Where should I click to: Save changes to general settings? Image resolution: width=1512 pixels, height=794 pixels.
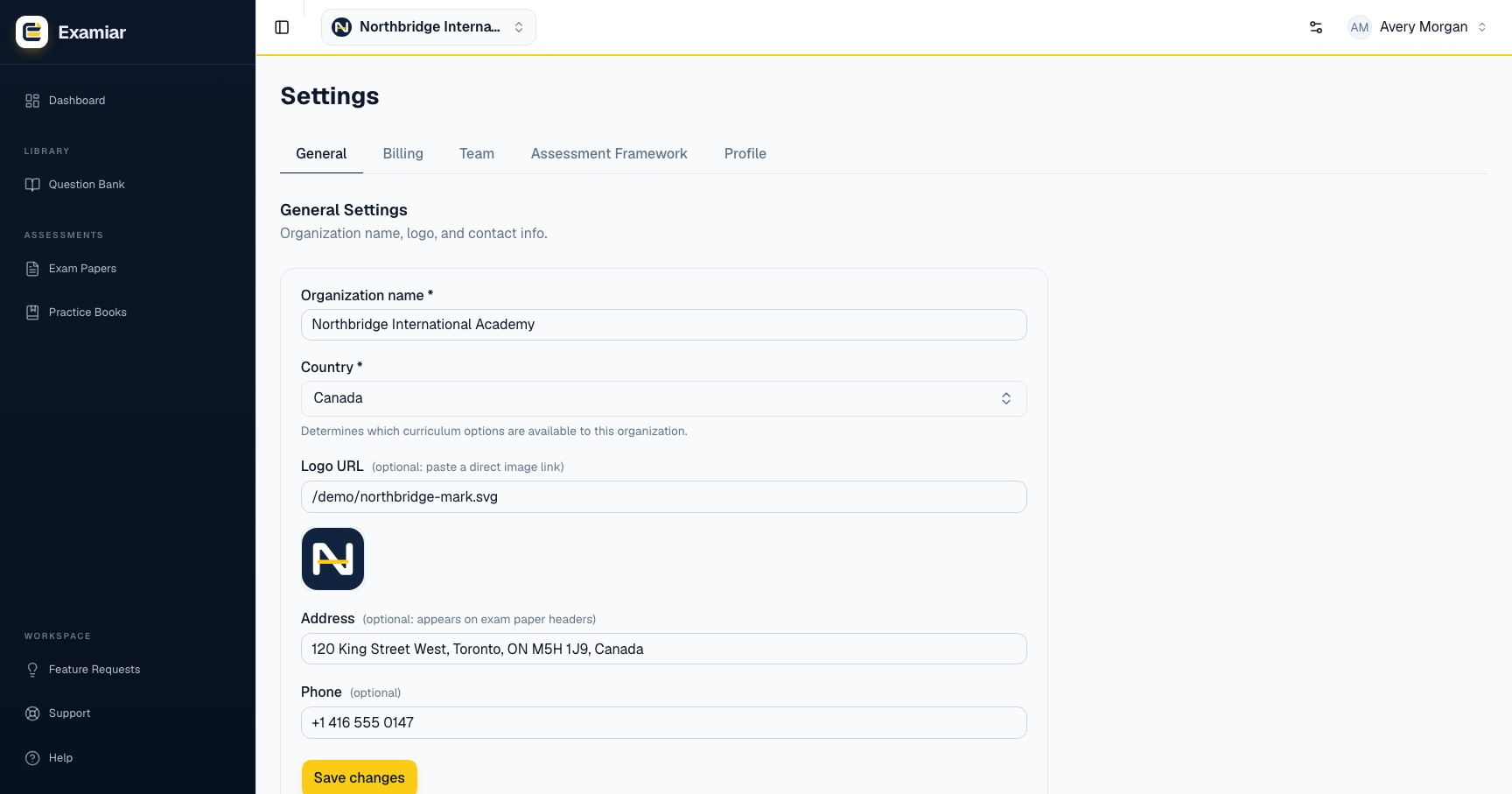(360, 777)
